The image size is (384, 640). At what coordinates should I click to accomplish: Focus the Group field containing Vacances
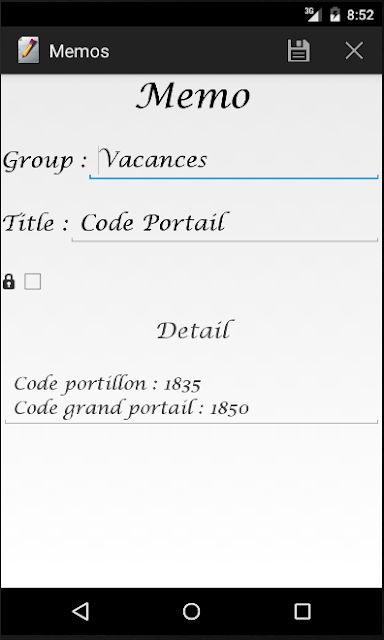tap(234, 161)
